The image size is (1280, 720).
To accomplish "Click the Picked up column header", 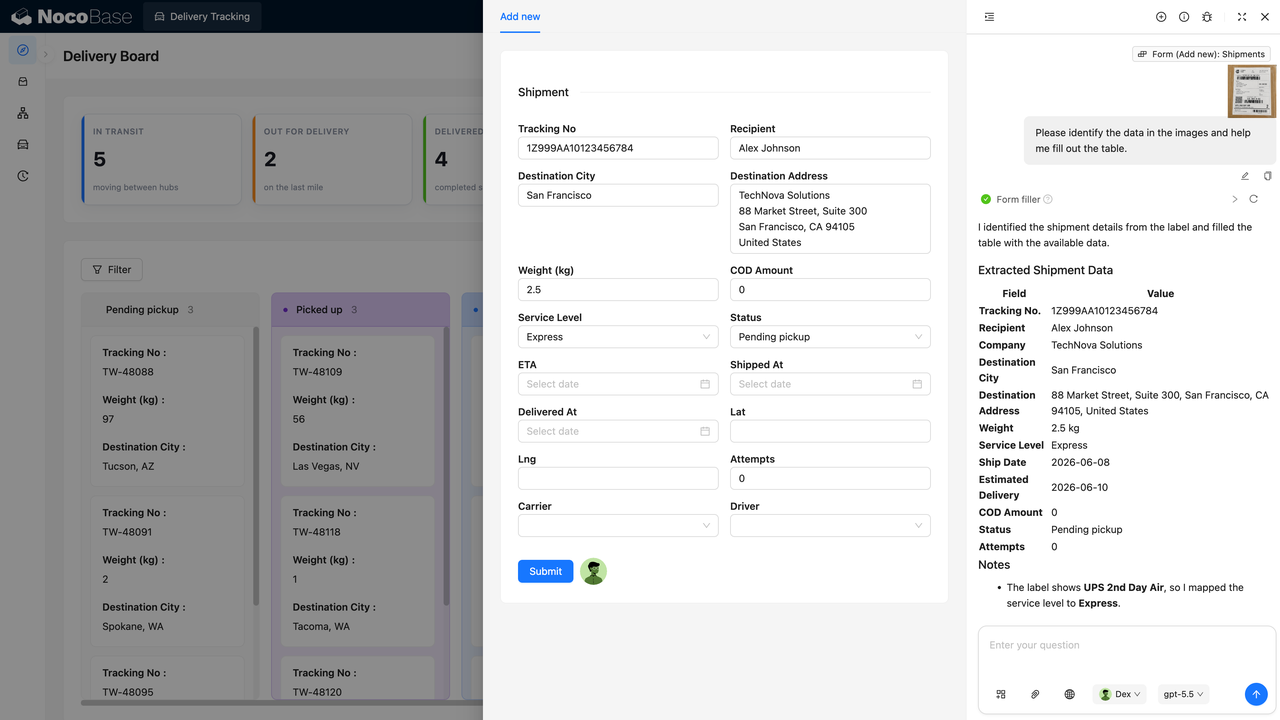I will pos(360,309).
